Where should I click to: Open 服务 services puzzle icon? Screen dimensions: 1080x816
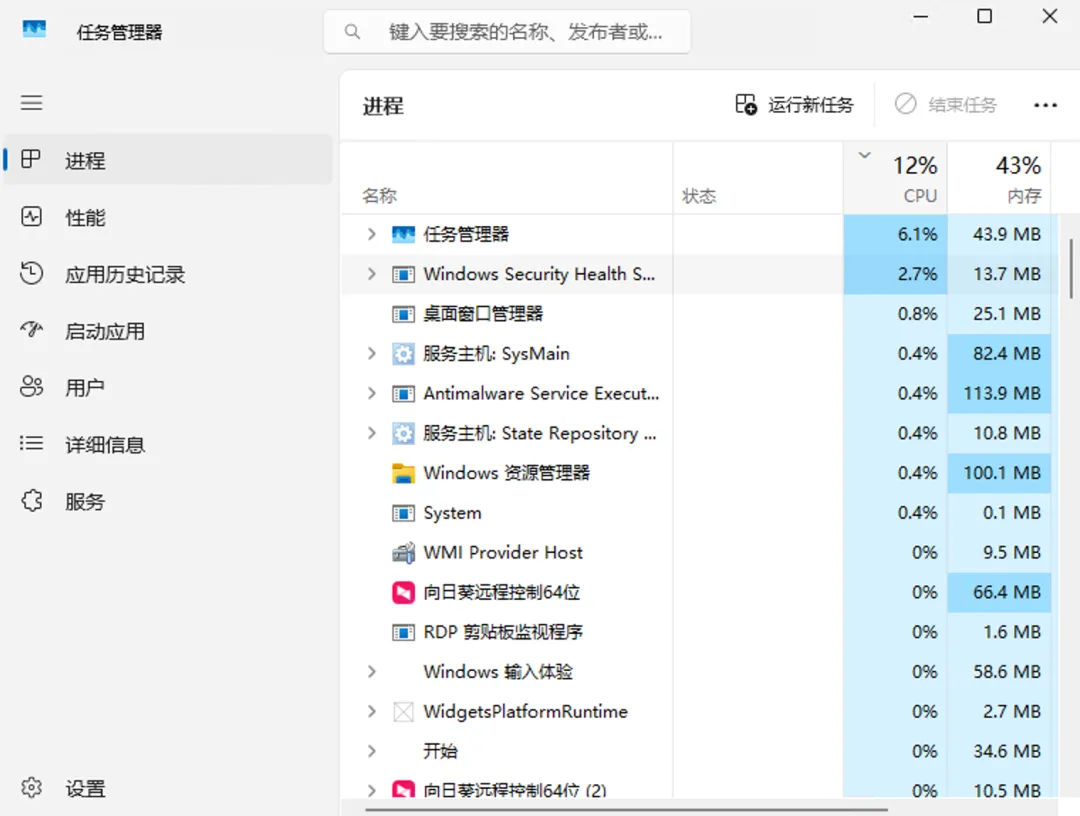coord(32,501)
